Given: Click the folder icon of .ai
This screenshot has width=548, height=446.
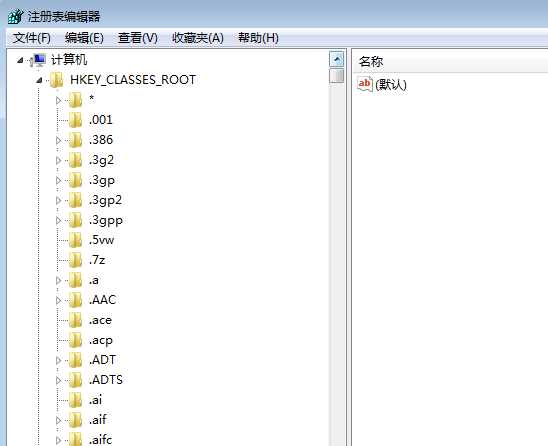Looking at the screenshot, I should [x=75, y=400].
